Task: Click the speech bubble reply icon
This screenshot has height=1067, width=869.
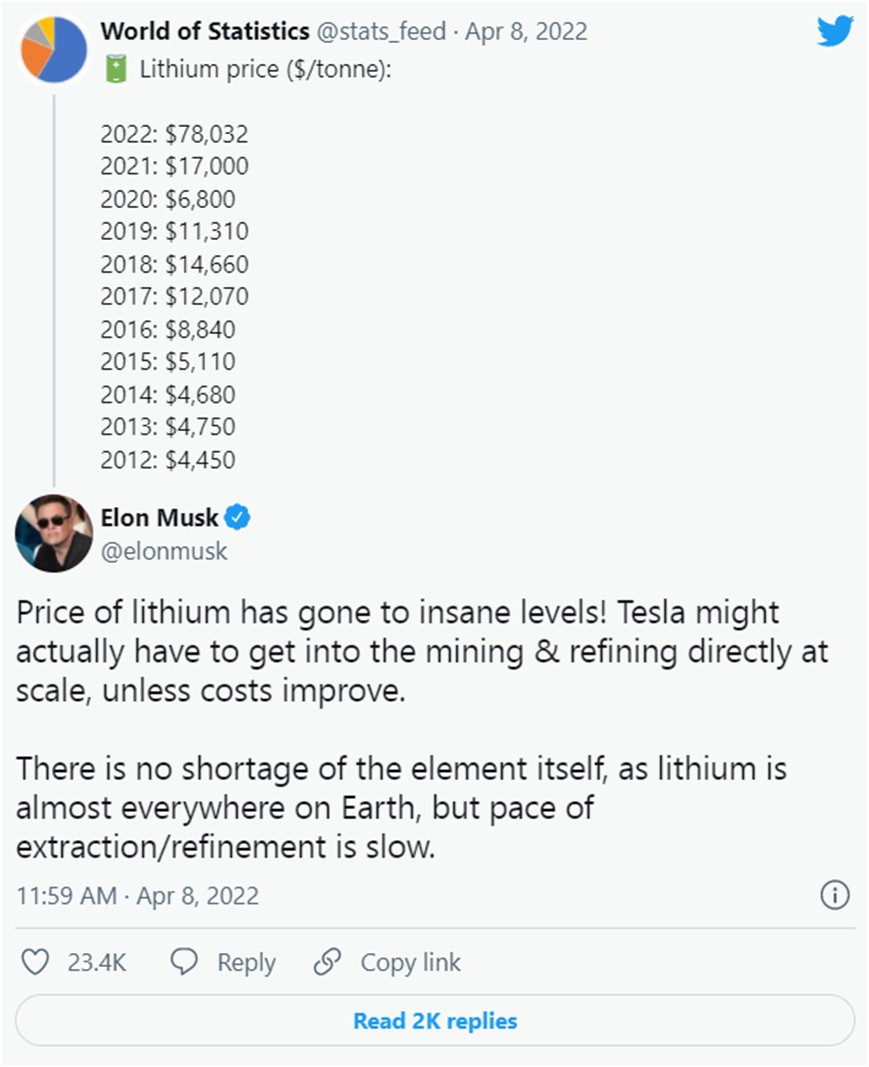Action: click(184, 962)
